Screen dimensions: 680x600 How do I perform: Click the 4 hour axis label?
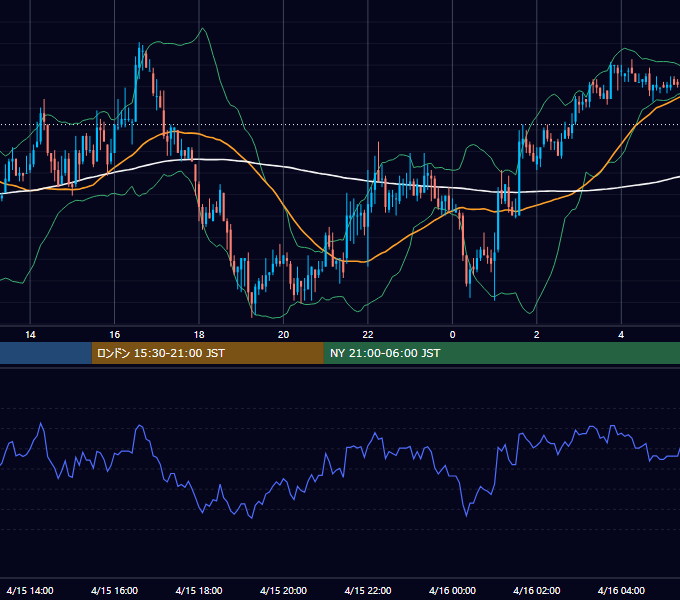(621, 335)
